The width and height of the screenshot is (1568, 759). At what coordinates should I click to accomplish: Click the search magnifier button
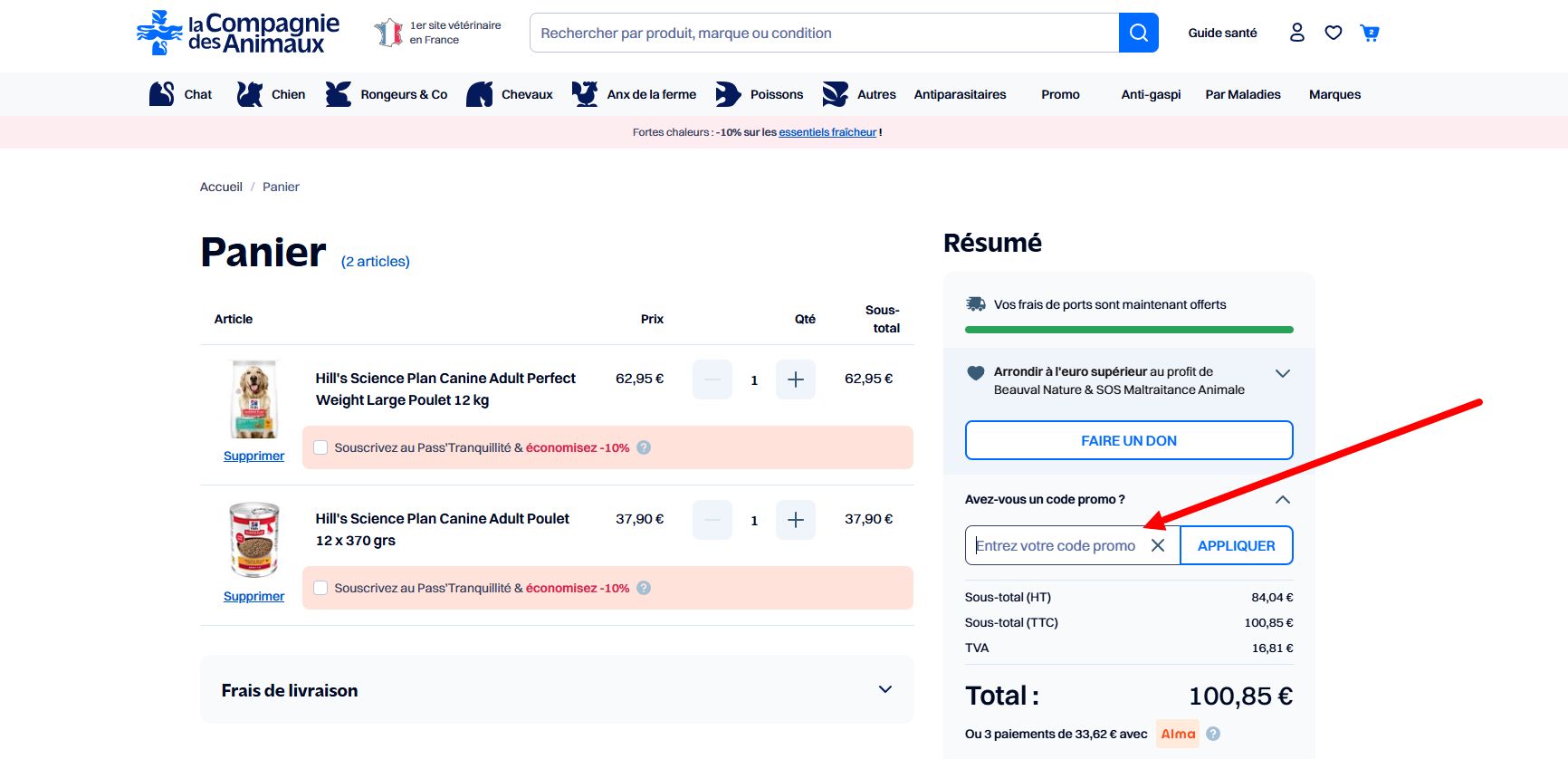(x=1139, y=33)
